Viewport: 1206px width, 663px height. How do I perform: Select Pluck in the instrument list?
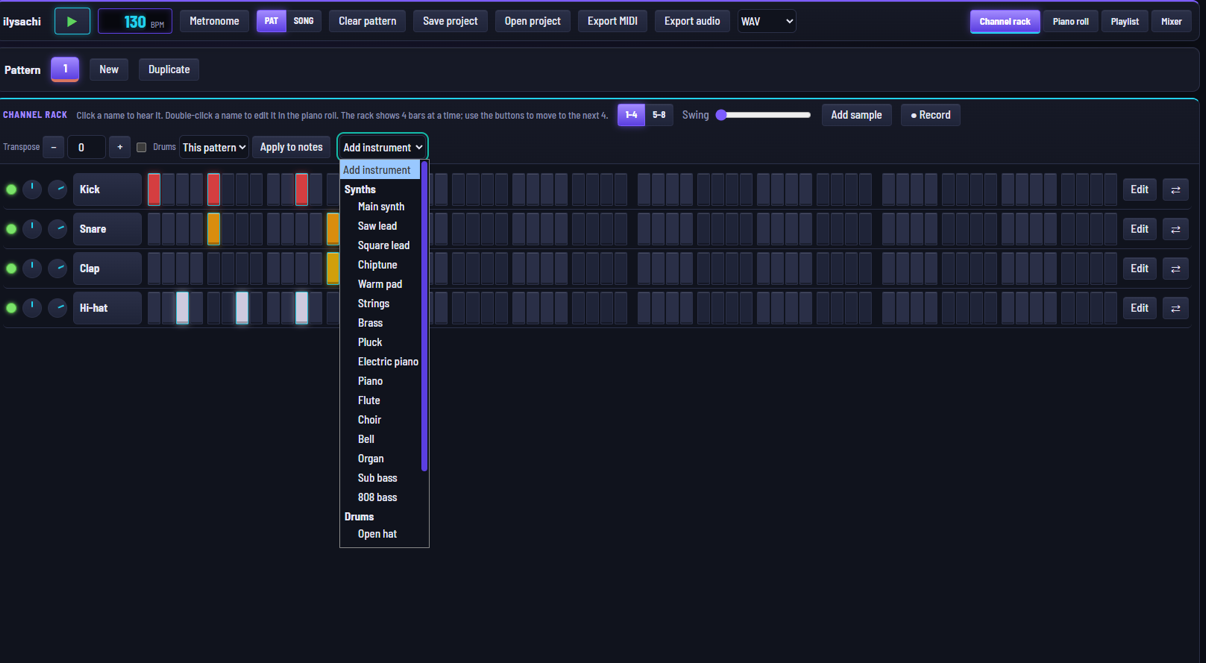point(381,342)
